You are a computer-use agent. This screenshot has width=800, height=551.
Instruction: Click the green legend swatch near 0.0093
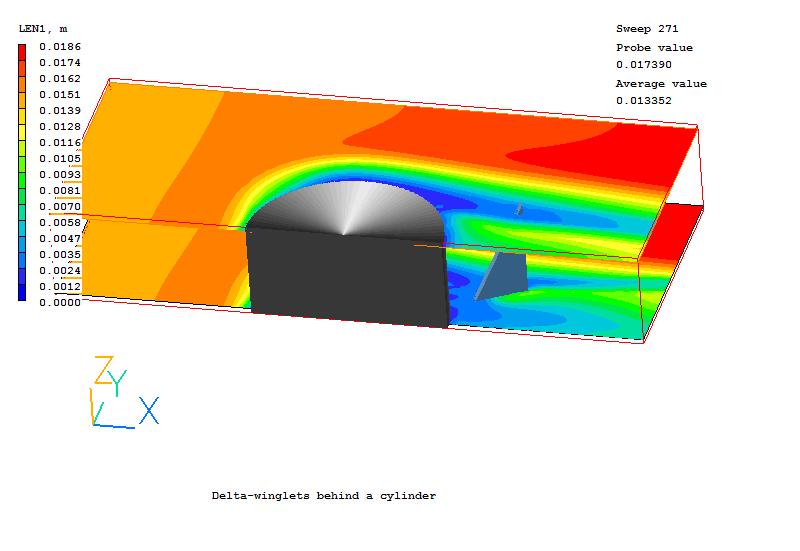pyautogui.click(x=23, y=172)
